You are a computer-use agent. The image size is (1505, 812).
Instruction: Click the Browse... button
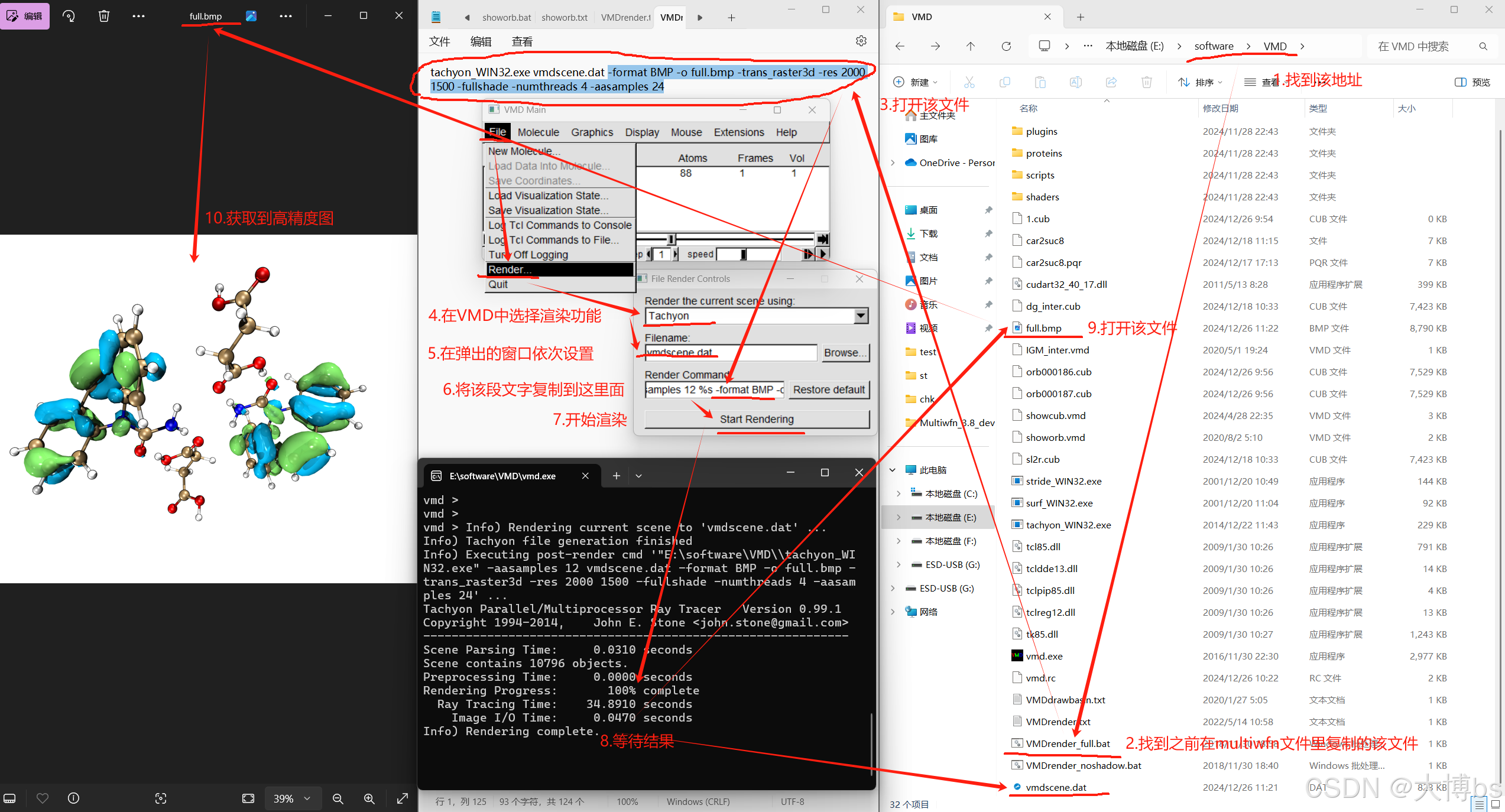pyautogui.click(x=845, y=353)
